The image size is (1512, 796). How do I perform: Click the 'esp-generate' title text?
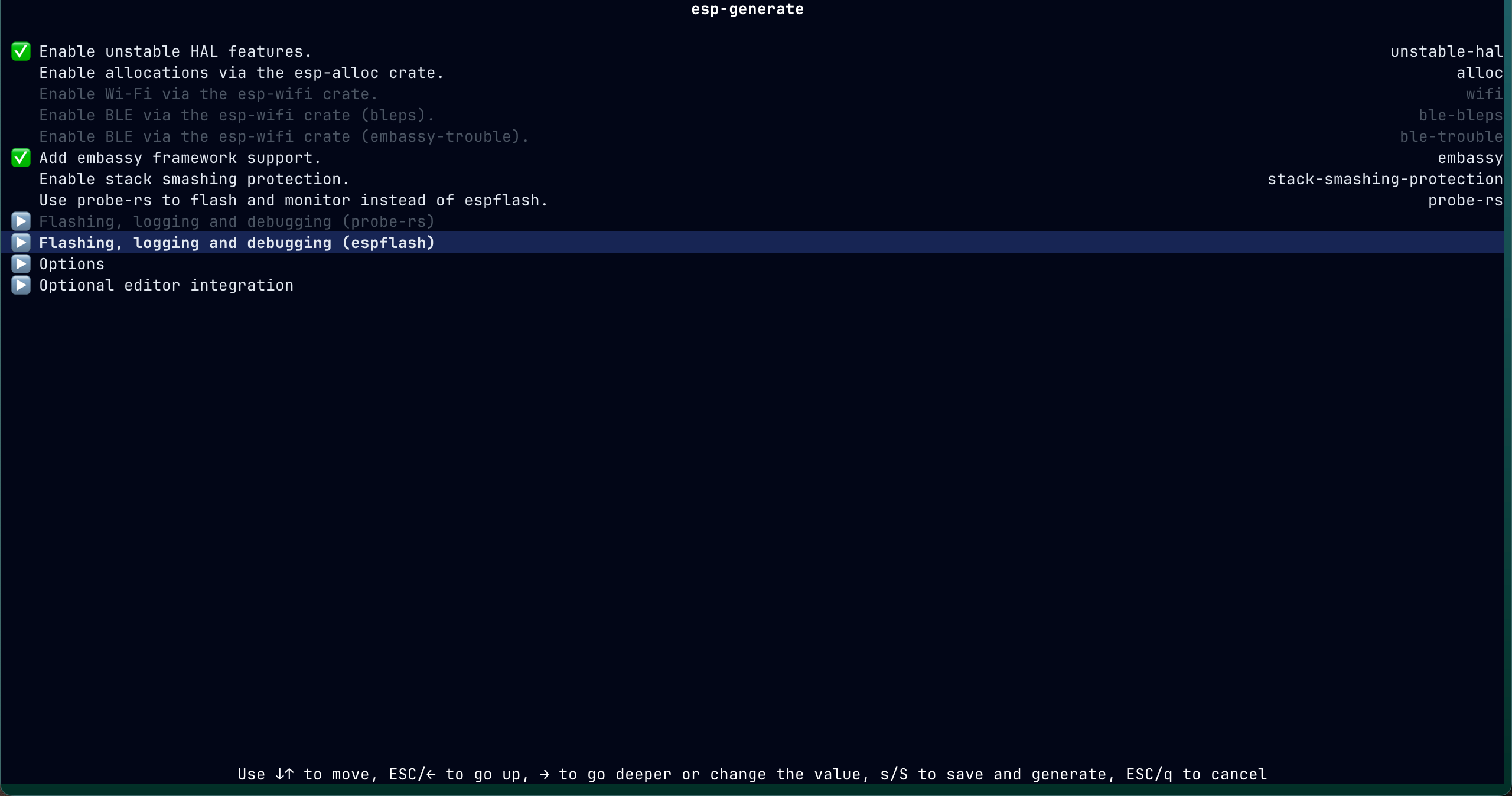pyautogui.click(x=747, y=9)
